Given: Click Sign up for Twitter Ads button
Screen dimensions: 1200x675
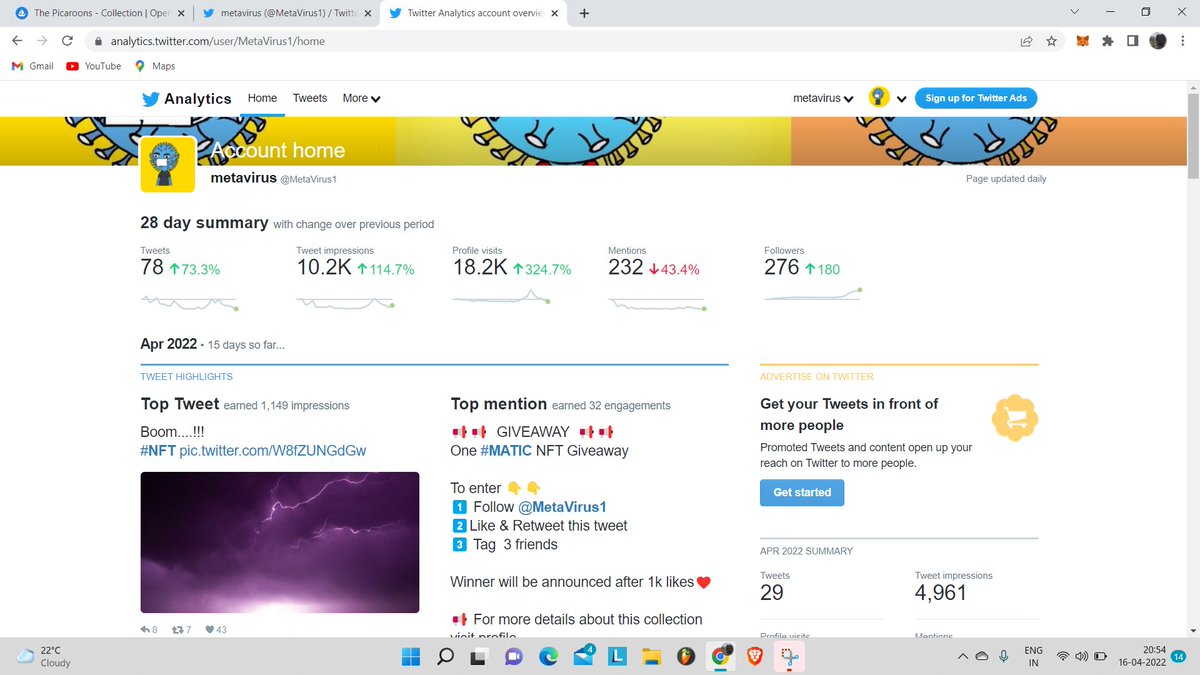Looking at the screenshot, I should point(976,98).
